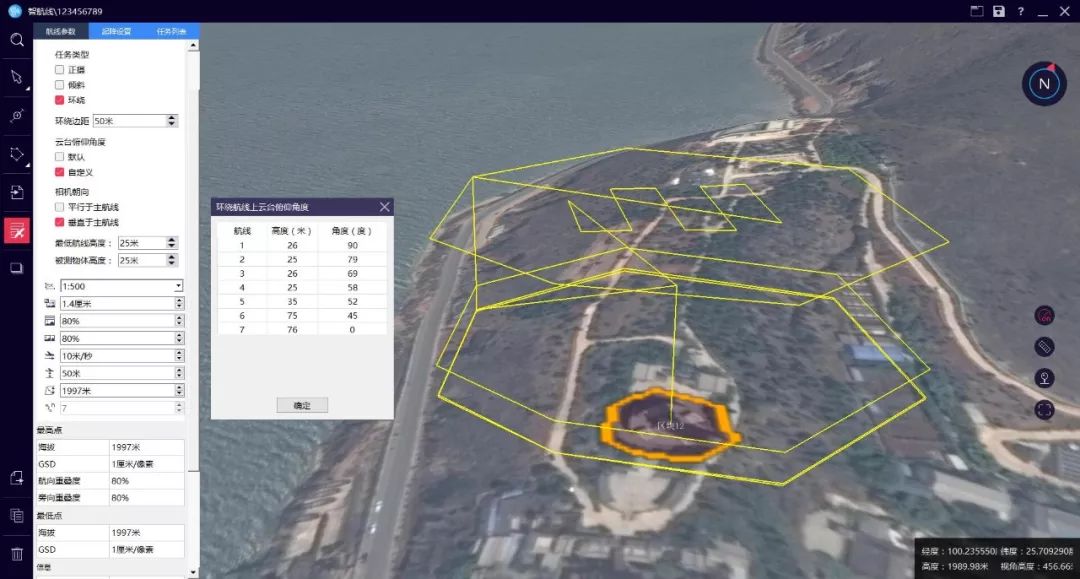Image resolution: width=1080 pixels, height=579 pixels.
Task: Click the 环绕边距 50米 spinner arrows
Action: coord(172,121)
